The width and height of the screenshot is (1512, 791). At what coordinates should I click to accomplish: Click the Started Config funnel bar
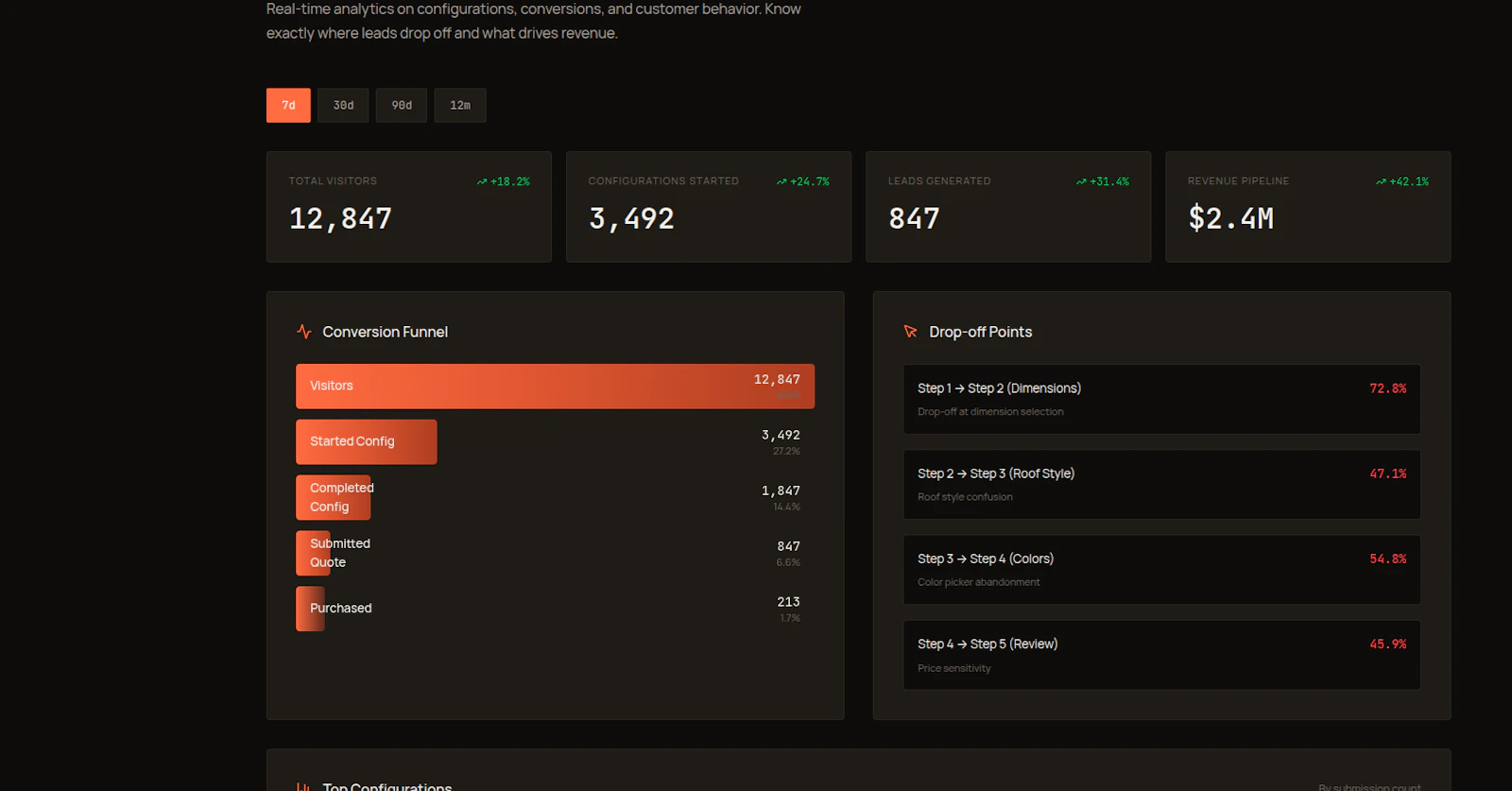(367, 441)
